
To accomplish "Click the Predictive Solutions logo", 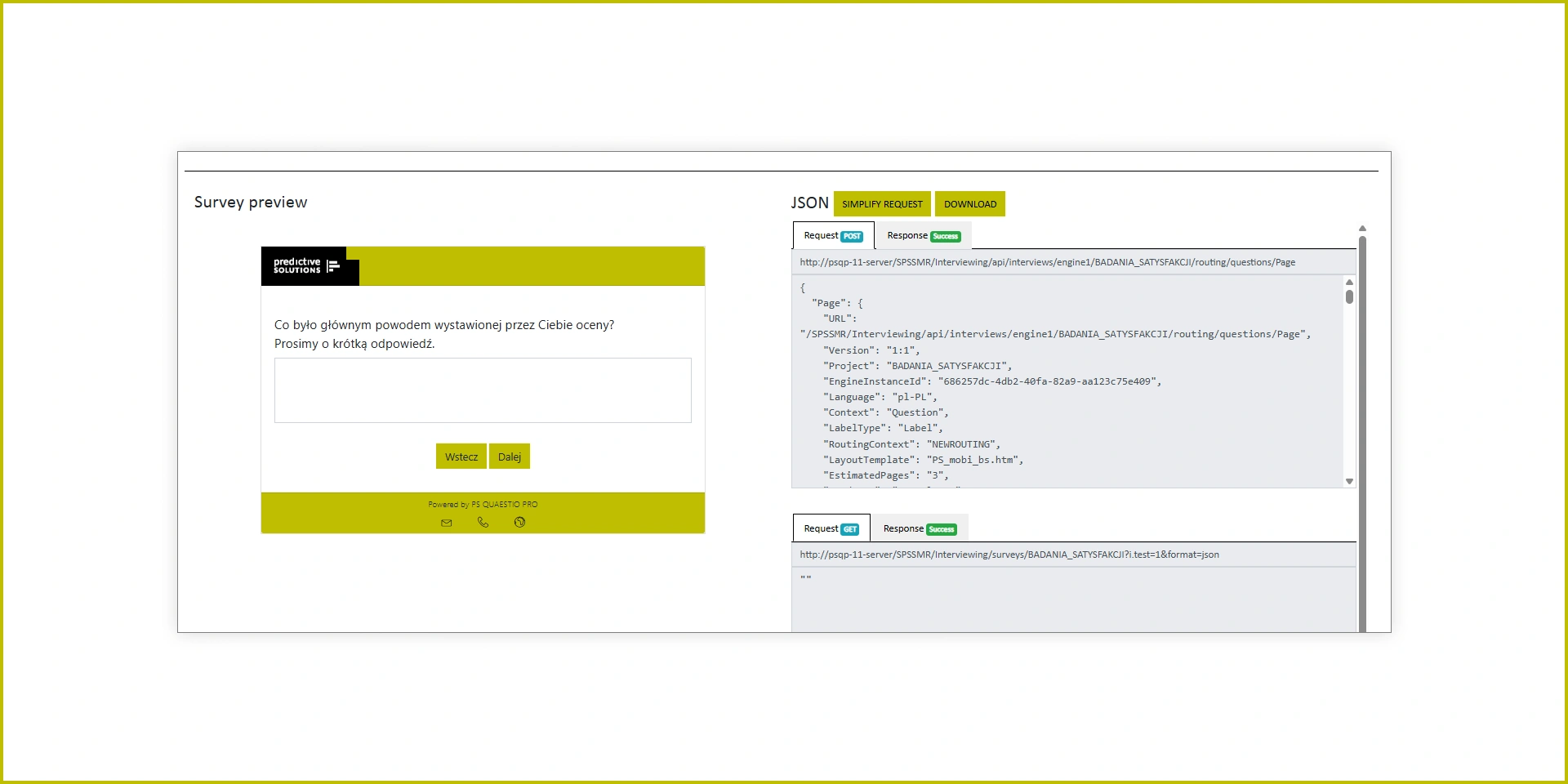I will click(306, 266).
